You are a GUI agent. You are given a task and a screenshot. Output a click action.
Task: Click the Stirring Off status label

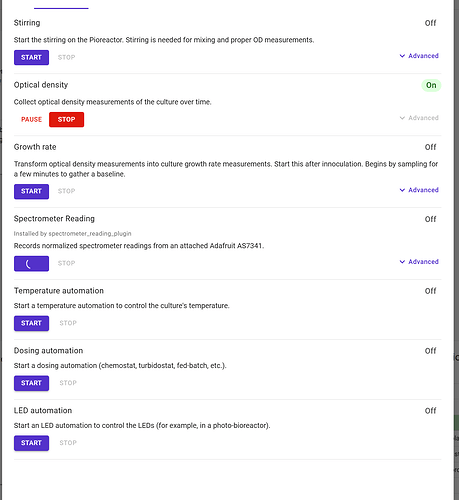(x=430, y=23)
